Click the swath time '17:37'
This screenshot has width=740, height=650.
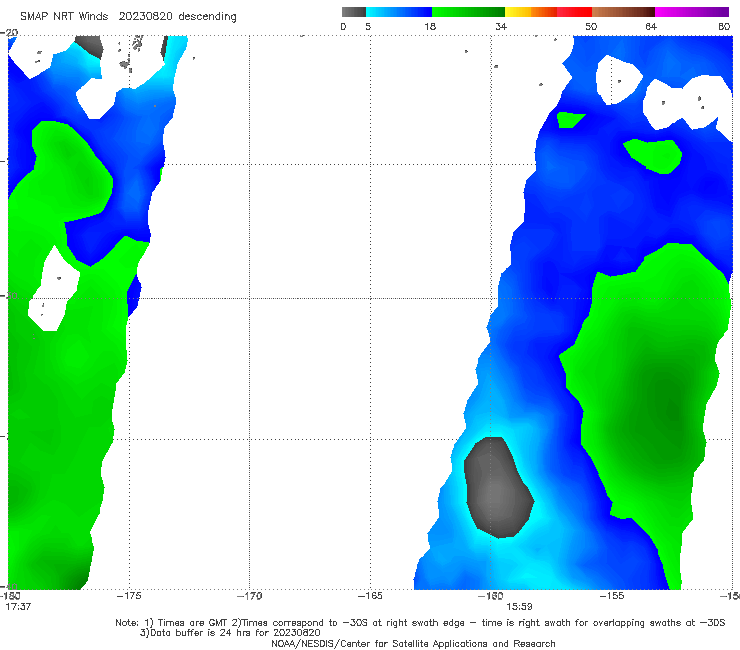[18, 607]
